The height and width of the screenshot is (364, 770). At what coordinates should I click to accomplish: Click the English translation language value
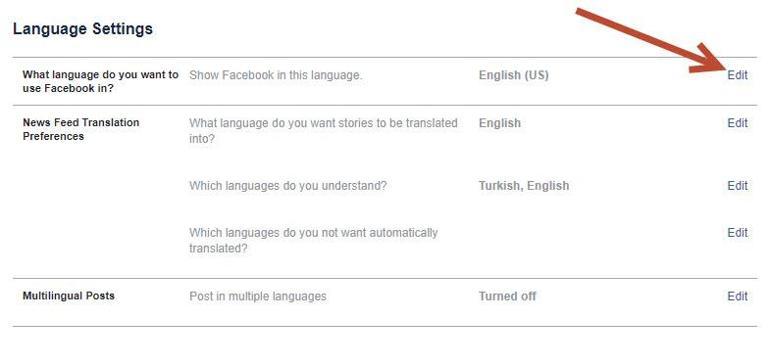499,123
